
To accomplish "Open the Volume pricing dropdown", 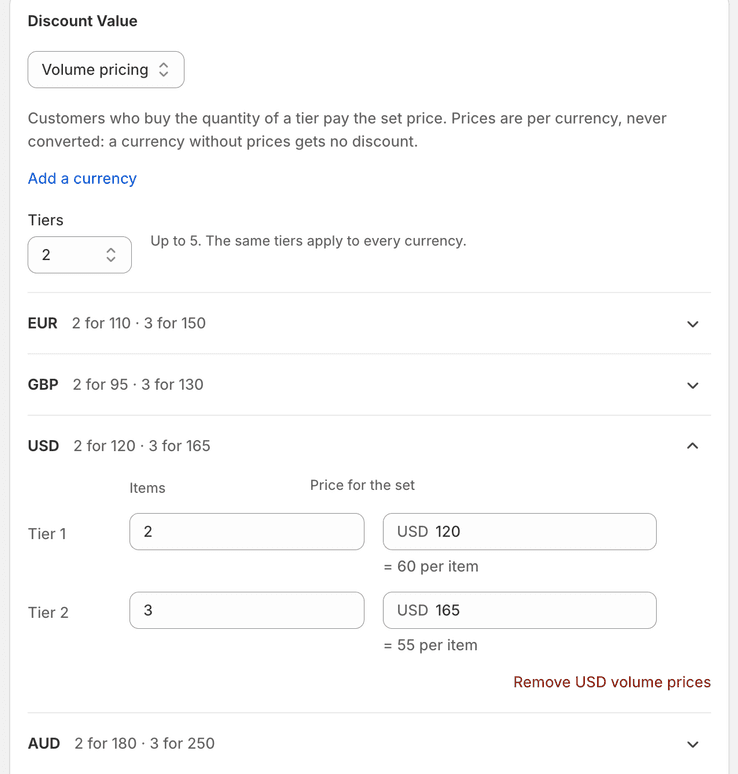I will point(106,70).
